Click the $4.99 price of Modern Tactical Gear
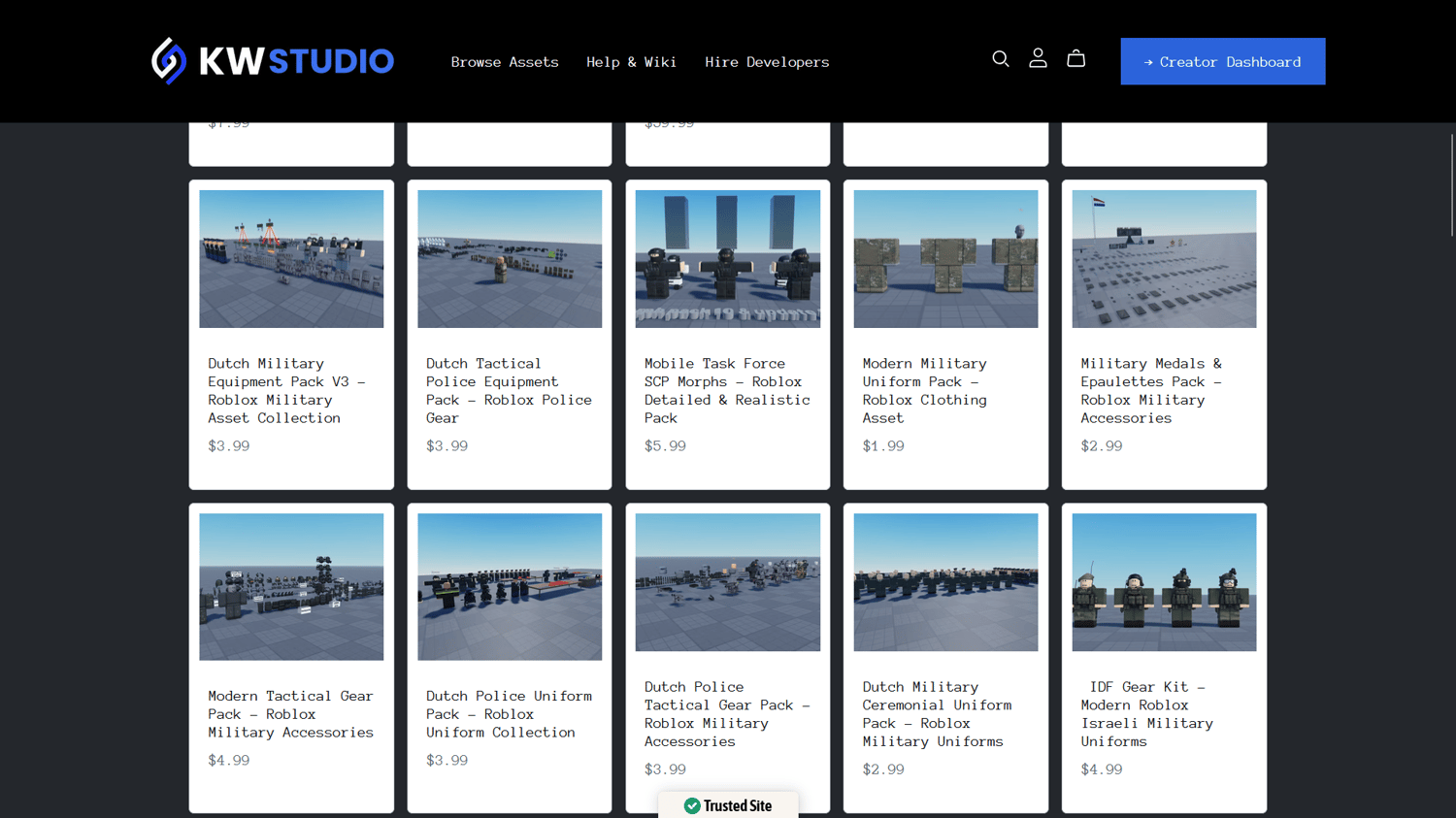Viewport: 1456px width, 818px height. 229,761
